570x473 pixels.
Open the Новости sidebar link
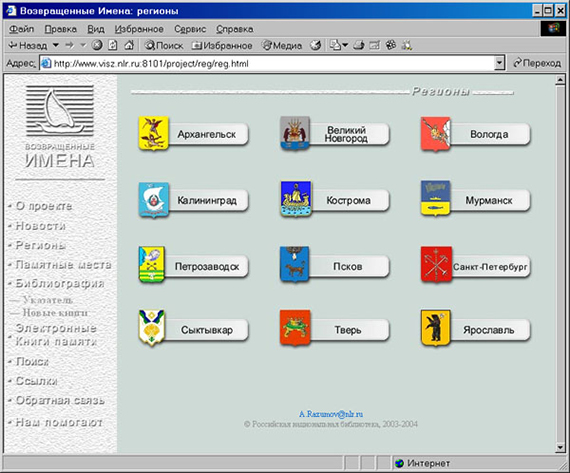tap(40, 226)
